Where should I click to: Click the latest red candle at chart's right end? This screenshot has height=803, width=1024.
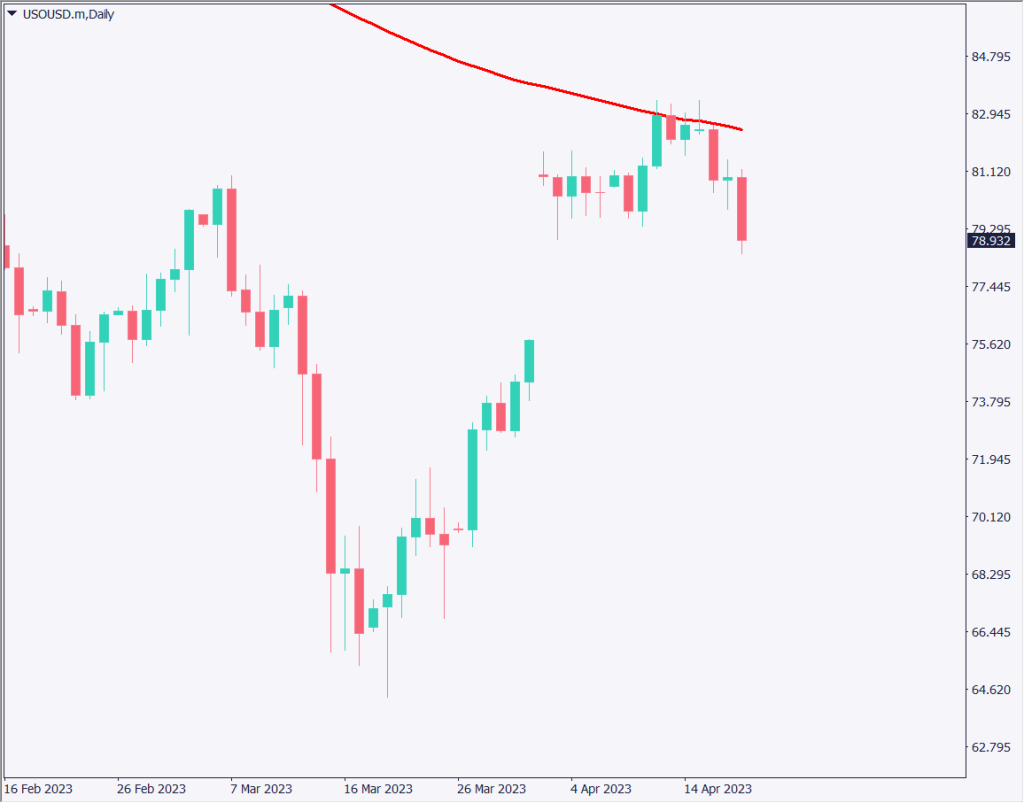pos(742,208)
